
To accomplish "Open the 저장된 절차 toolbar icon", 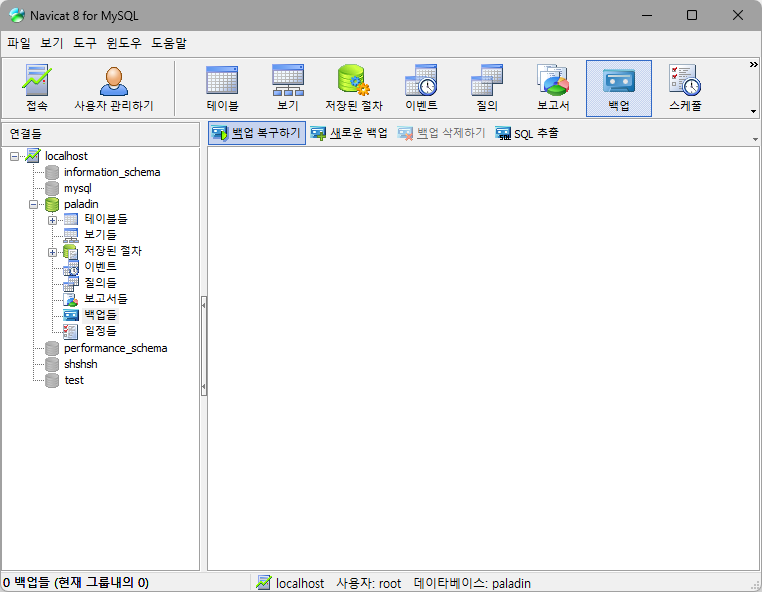I will coord(353,88).
